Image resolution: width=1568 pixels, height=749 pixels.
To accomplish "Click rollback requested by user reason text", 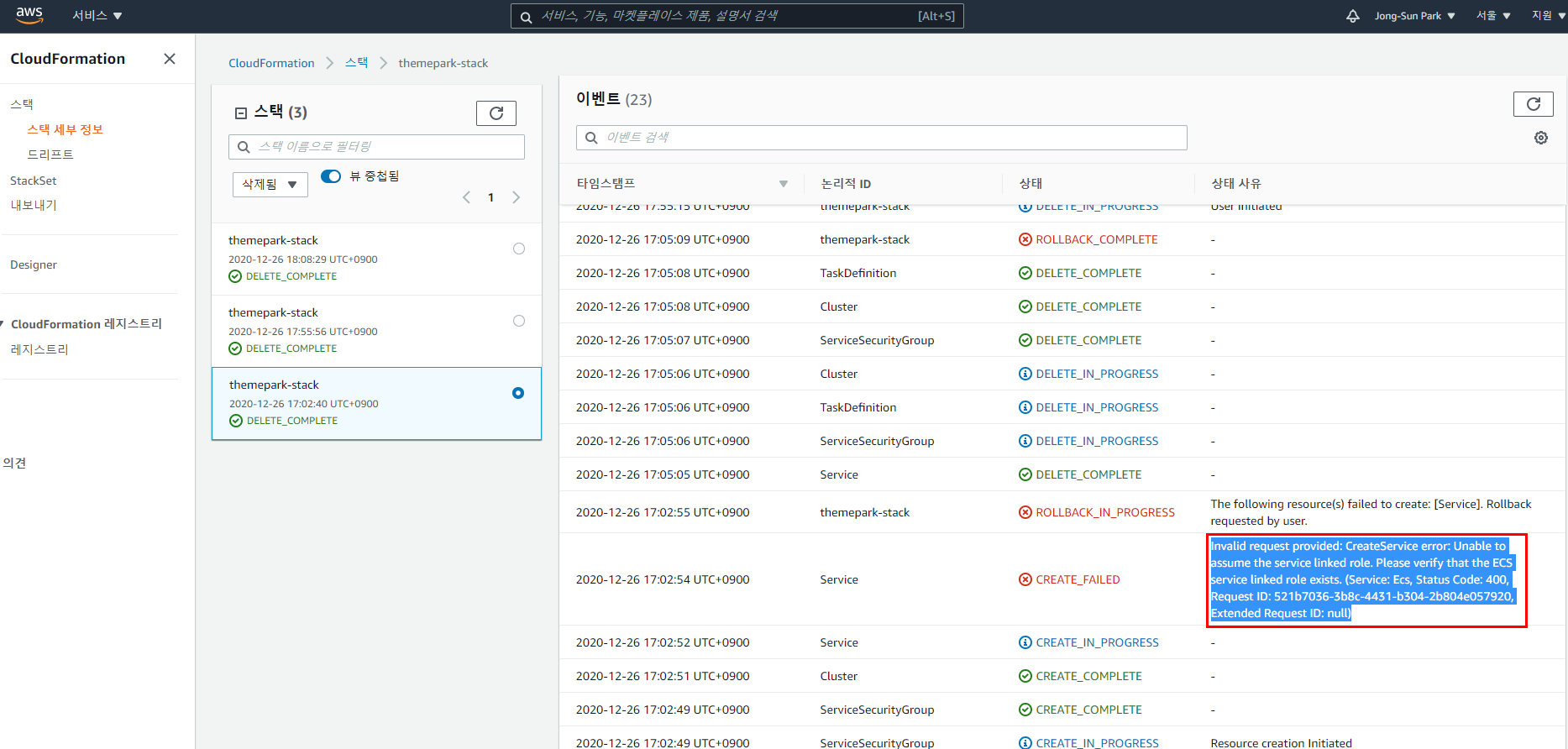I will coord(1371,512).
